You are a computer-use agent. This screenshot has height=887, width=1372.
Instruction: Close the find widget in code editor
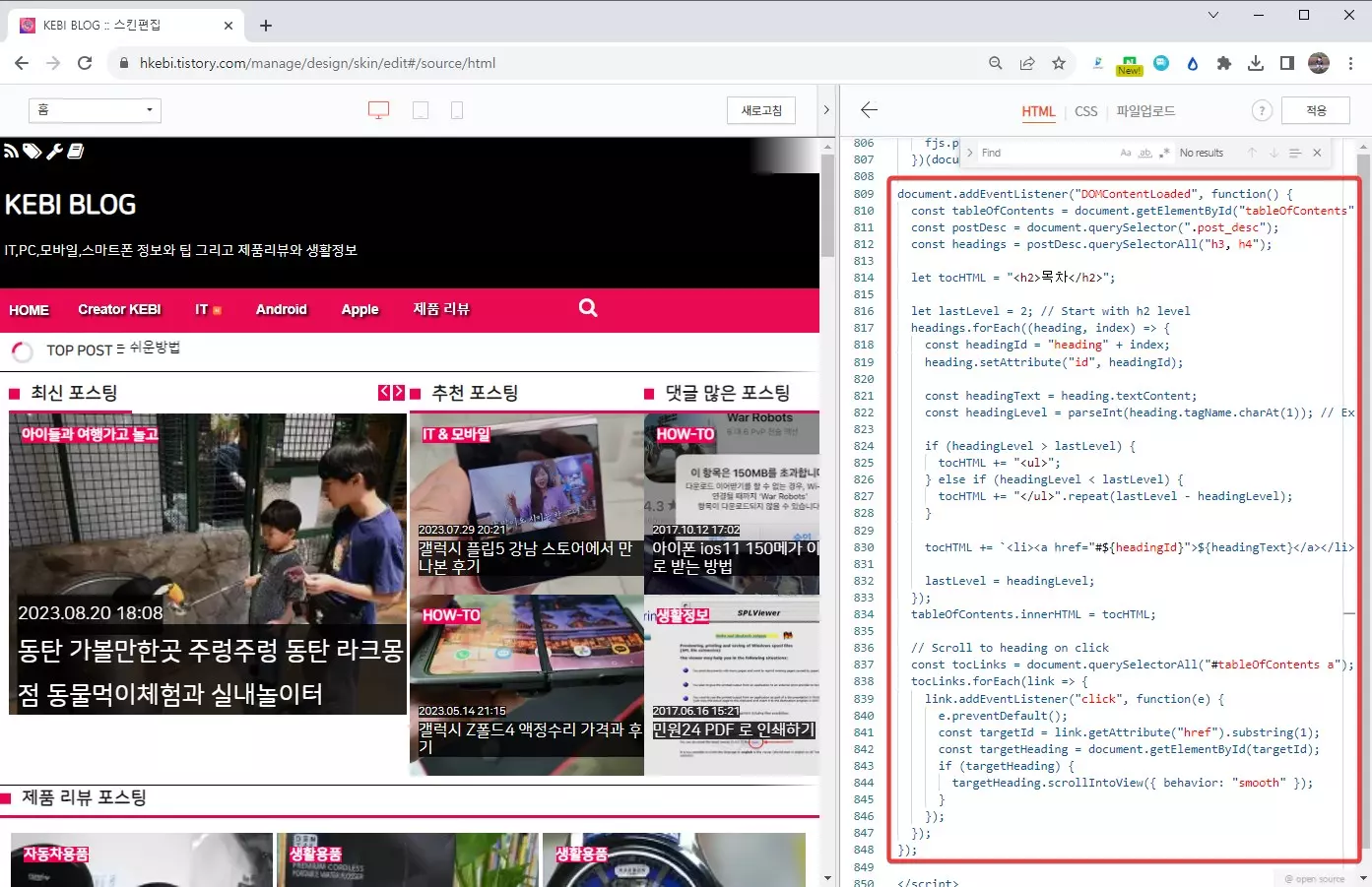pyautogui.click(x=1317, y=153)
